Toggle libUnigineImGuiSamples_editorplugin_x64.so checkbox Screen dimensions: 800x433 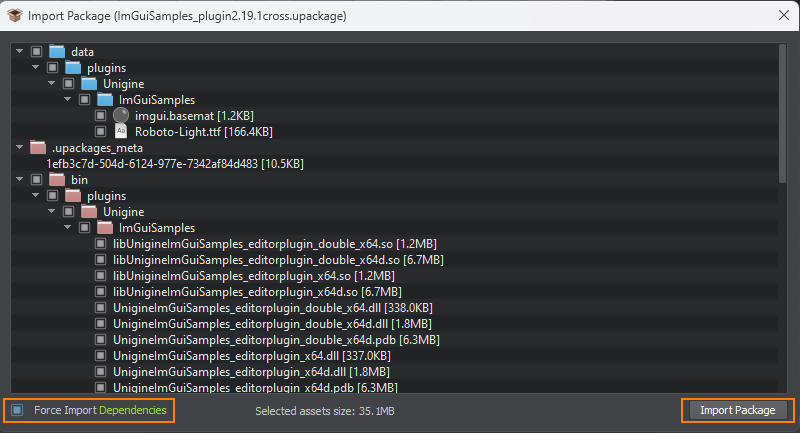(x=101, y=275)
